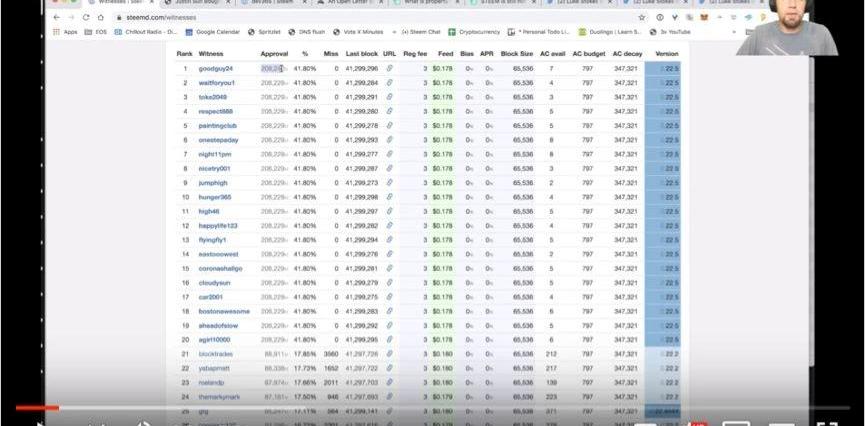The height and width of the screenshot is (426, 865).
Task: Click URL chain icon in blocktrades row
Action: [389, 354]
